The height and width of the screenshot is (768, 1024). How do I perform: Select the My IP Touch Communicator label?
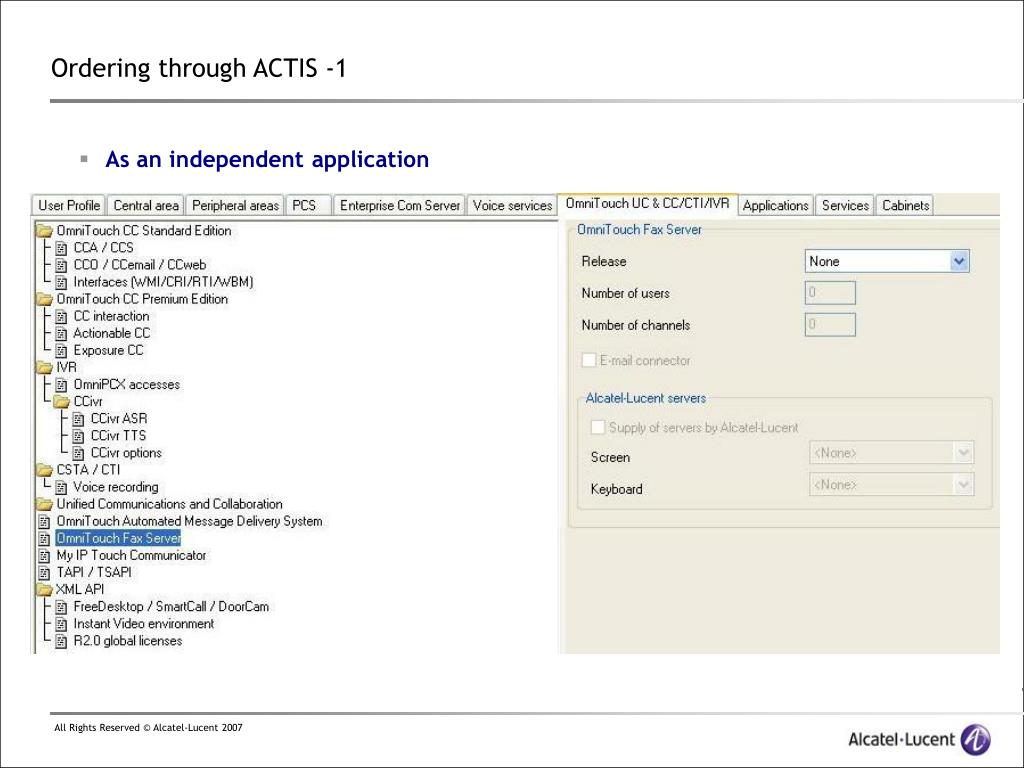[x=131, y=555]
